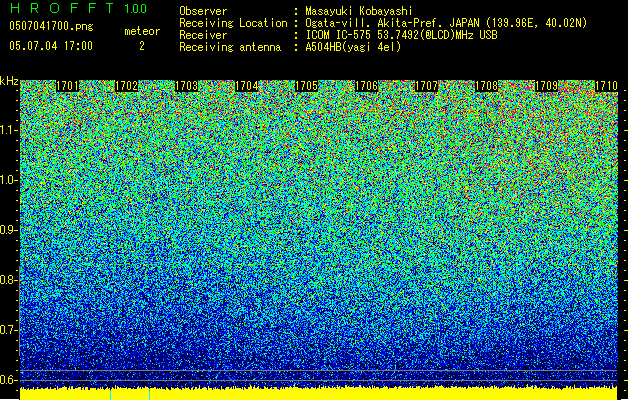
Task: Click the 1704 time marker
Action: 246,86
